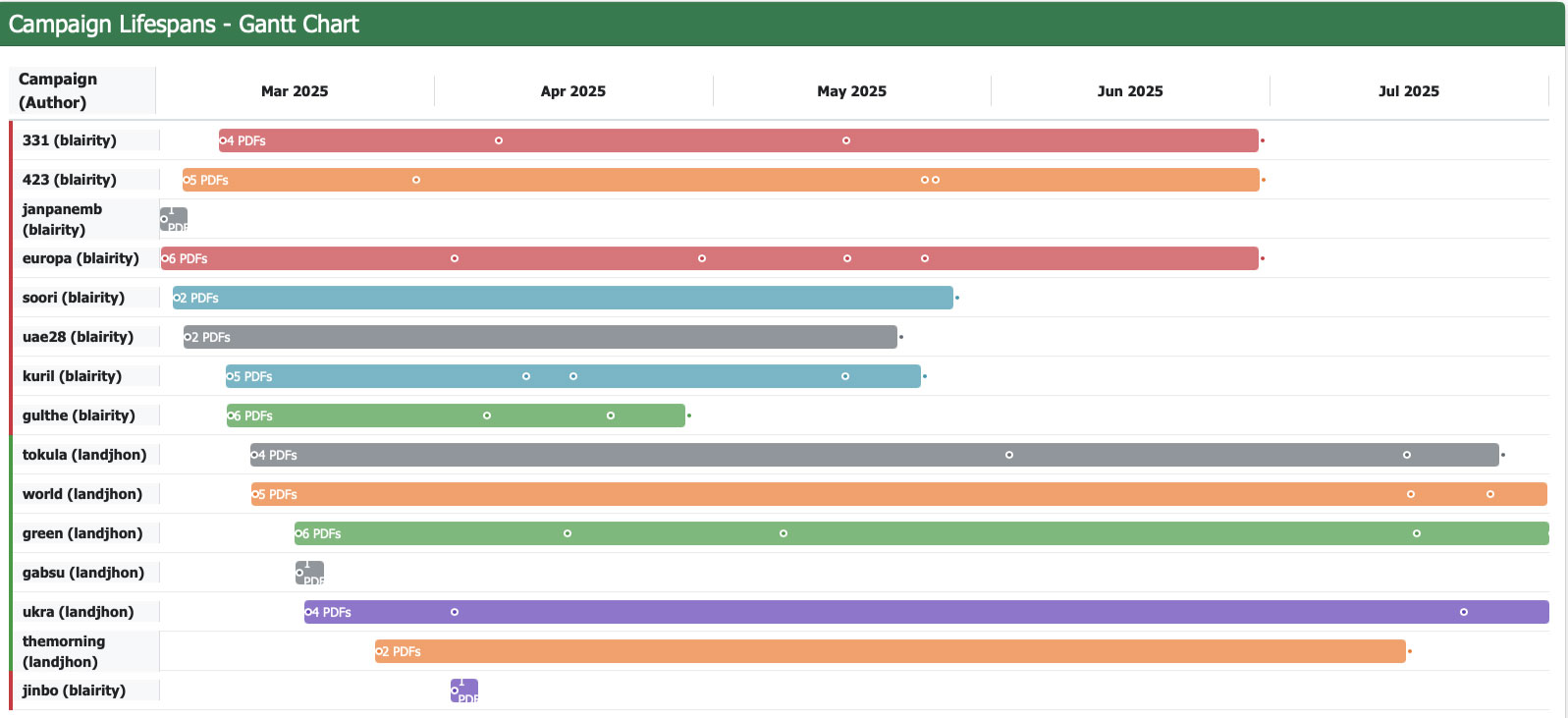Click the Mar 2025 column header
Viewport: 1568px width, 718px height.
coord(295,91)
